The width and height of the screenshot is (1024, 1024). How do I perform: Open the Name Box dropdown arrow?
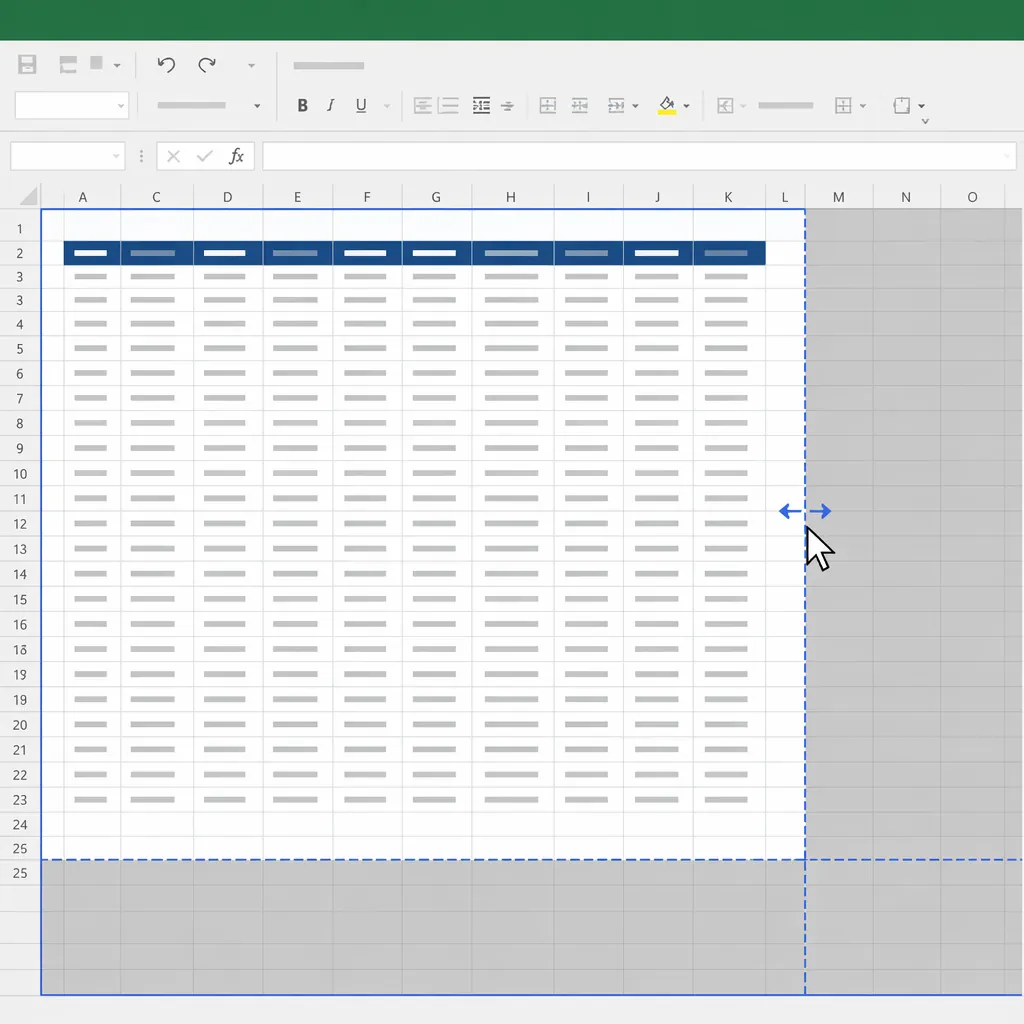click(116, 156)
